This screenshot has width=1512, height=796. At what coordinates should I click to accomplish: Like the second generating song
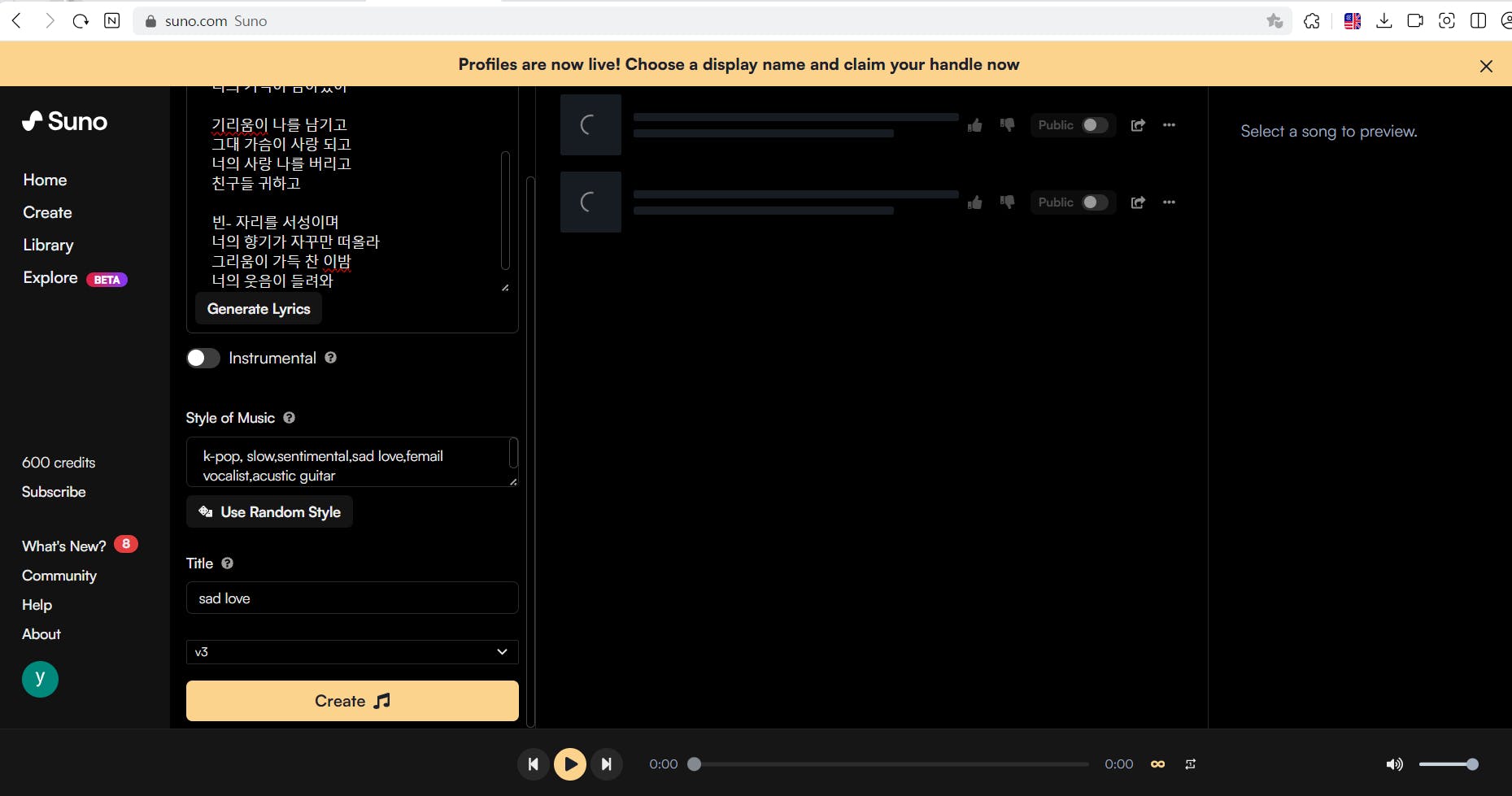click(974, 202)
